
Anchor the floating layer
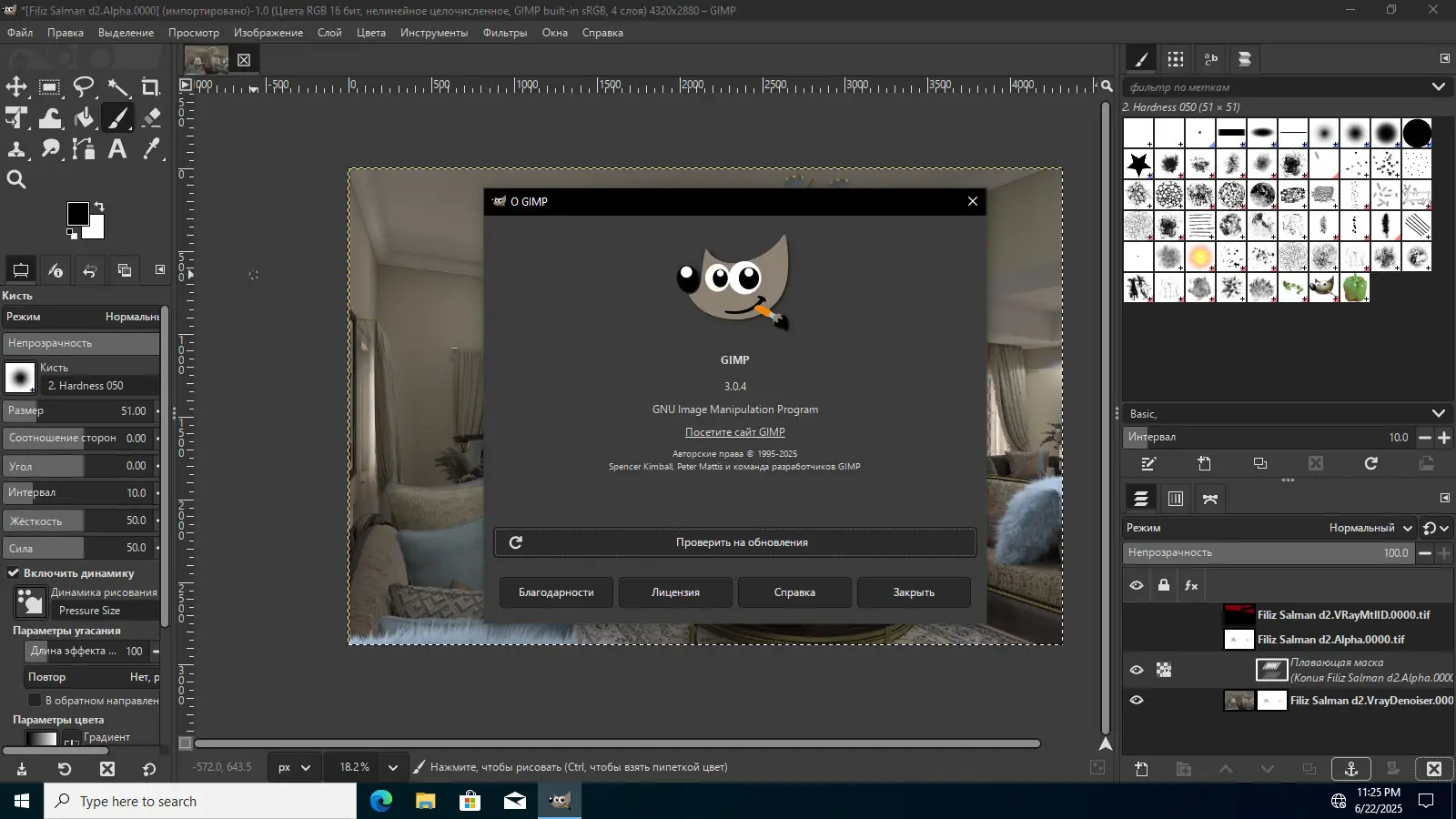click(x=1351, y=770)
